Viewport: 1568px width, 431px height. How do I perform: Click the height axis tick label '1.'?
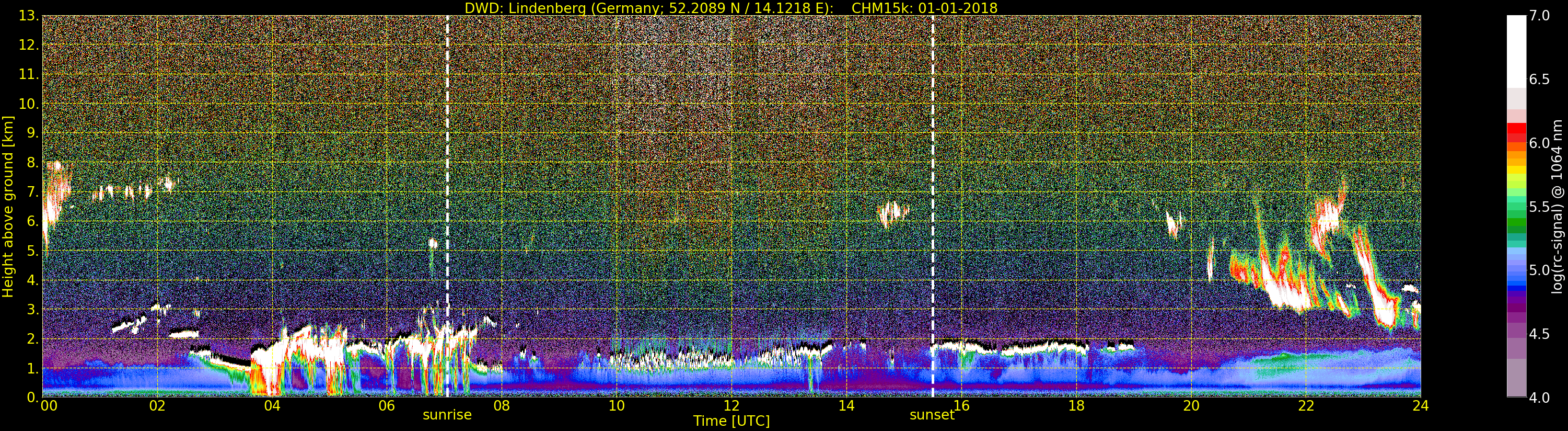32,368
